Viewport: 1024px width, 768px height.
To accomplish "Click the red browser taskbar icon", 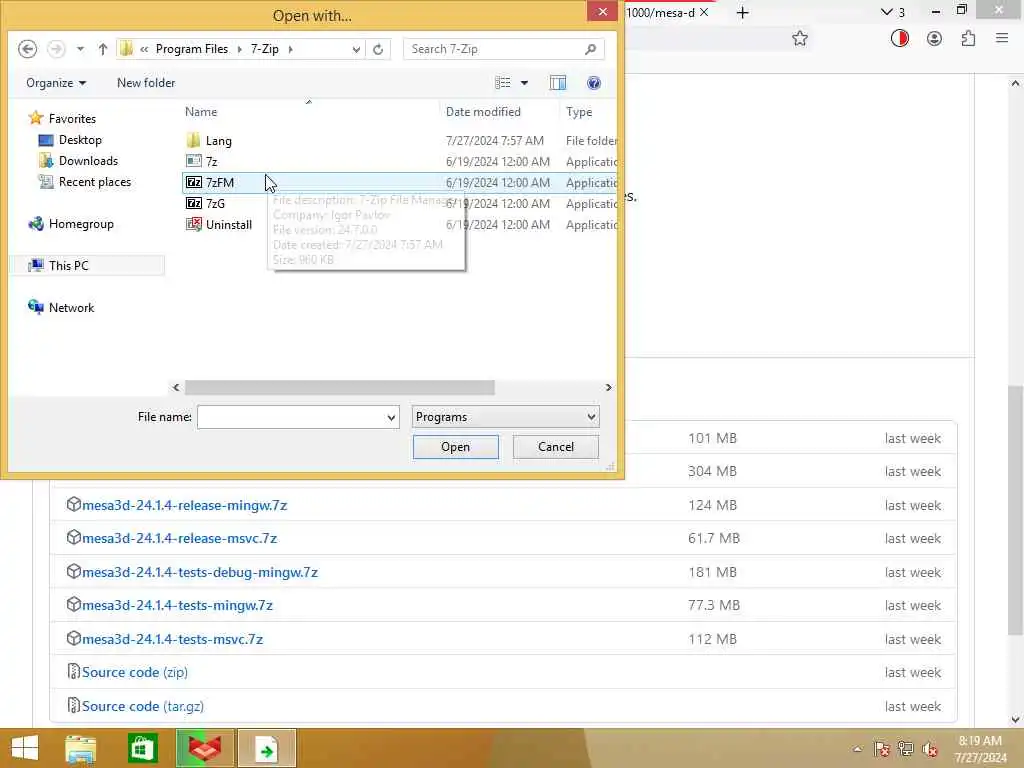I will click(204, 748).
